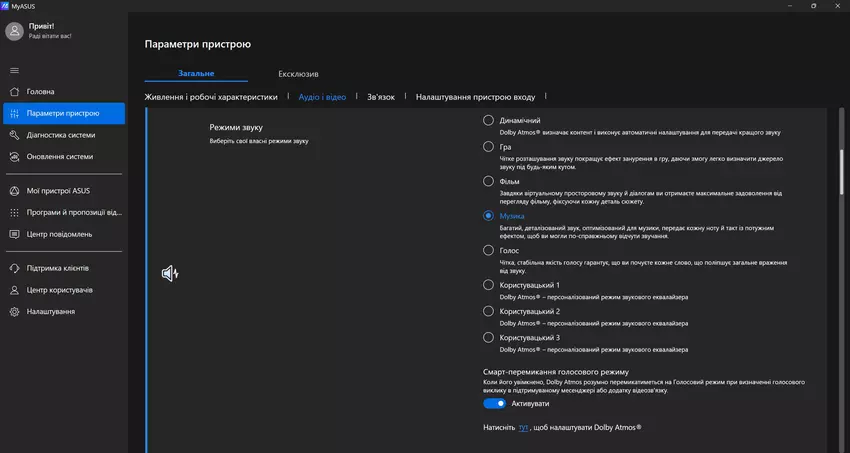Choose the Фільм sound mode
850x453 pixels.
tap(488, 181)
